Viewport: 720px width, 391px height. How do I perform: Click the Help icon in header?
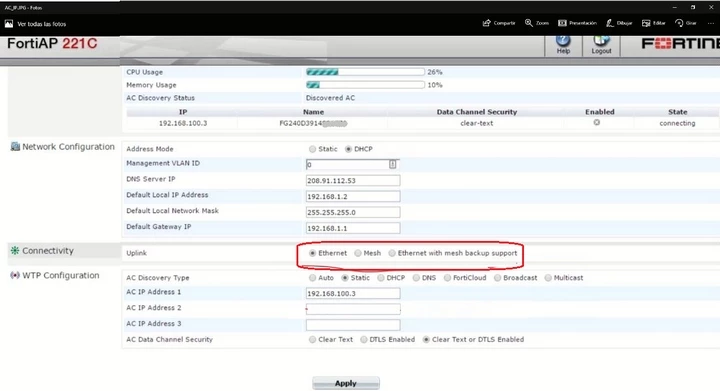click(563, 41)
